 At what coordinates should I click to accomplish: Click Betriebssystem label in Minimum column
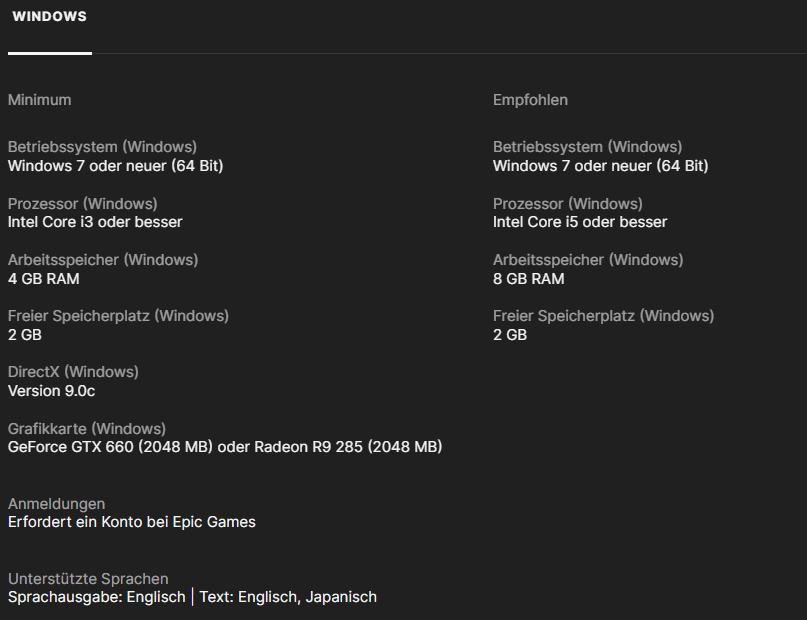[x=102, y=147]
